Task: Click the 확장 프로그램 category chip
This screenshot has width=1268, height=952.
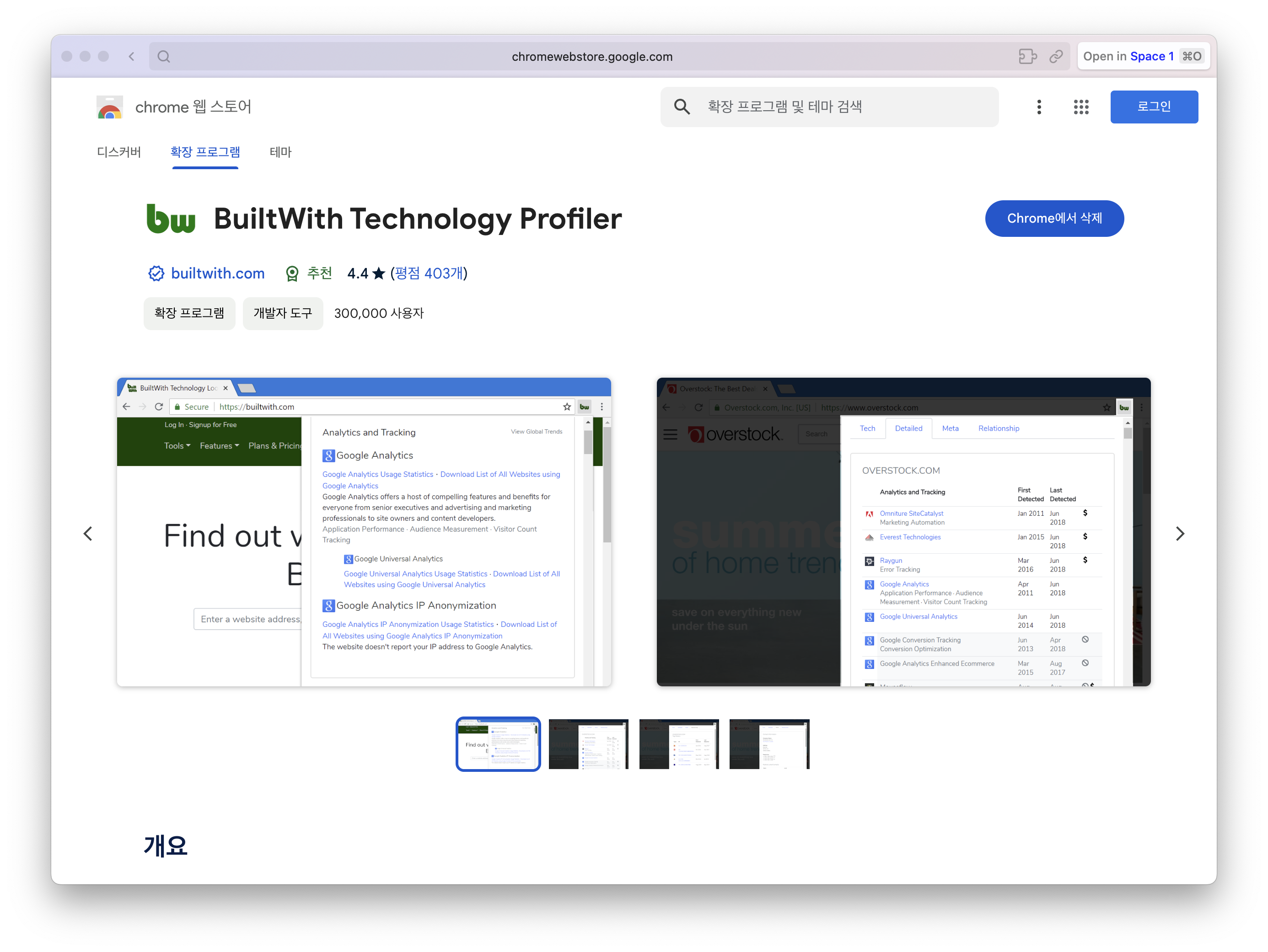Action: (189, 314)
